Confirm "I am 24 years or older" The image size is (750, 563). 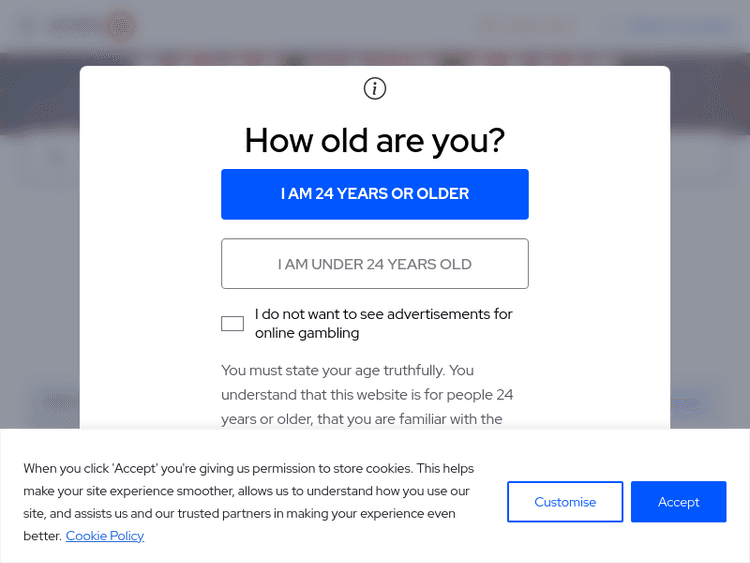point(374,194)
